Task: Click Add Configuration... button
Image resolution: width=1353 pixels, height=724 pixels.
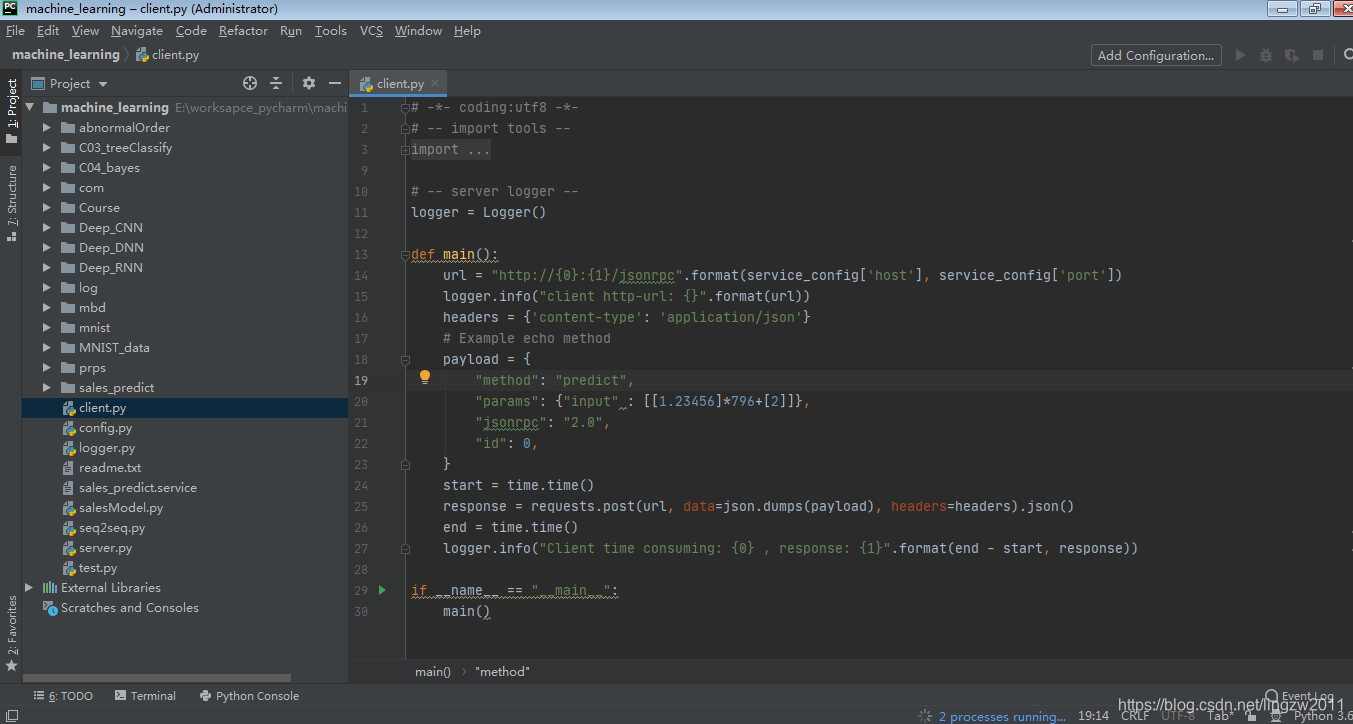Action: pos(1156,56)
